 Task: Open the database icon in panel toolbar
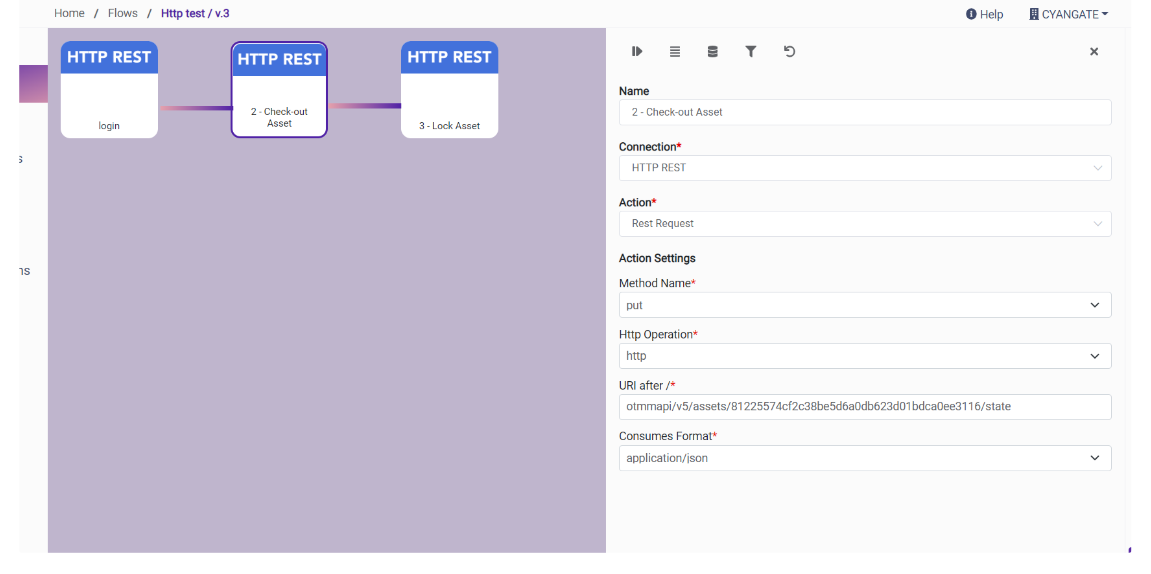[x=712, y=52]
